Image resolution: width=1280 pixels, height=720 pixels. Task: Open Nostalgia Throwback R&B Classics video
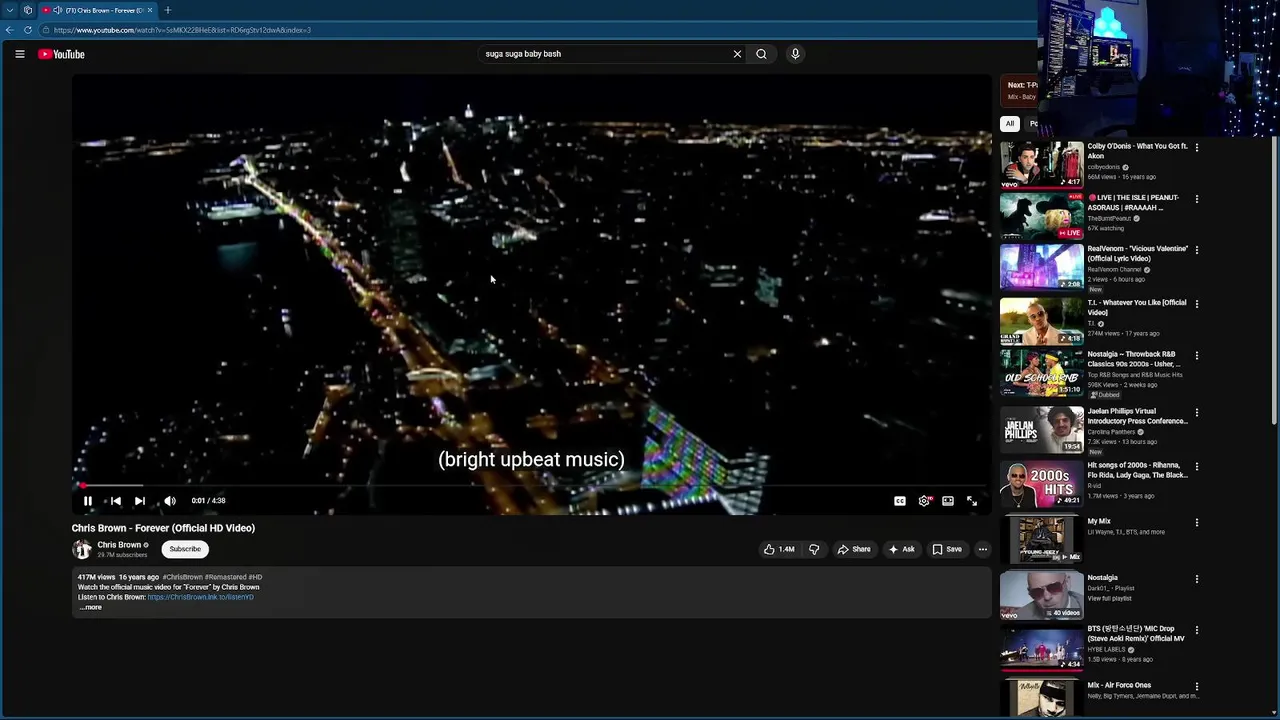(x=1041, y=373)
